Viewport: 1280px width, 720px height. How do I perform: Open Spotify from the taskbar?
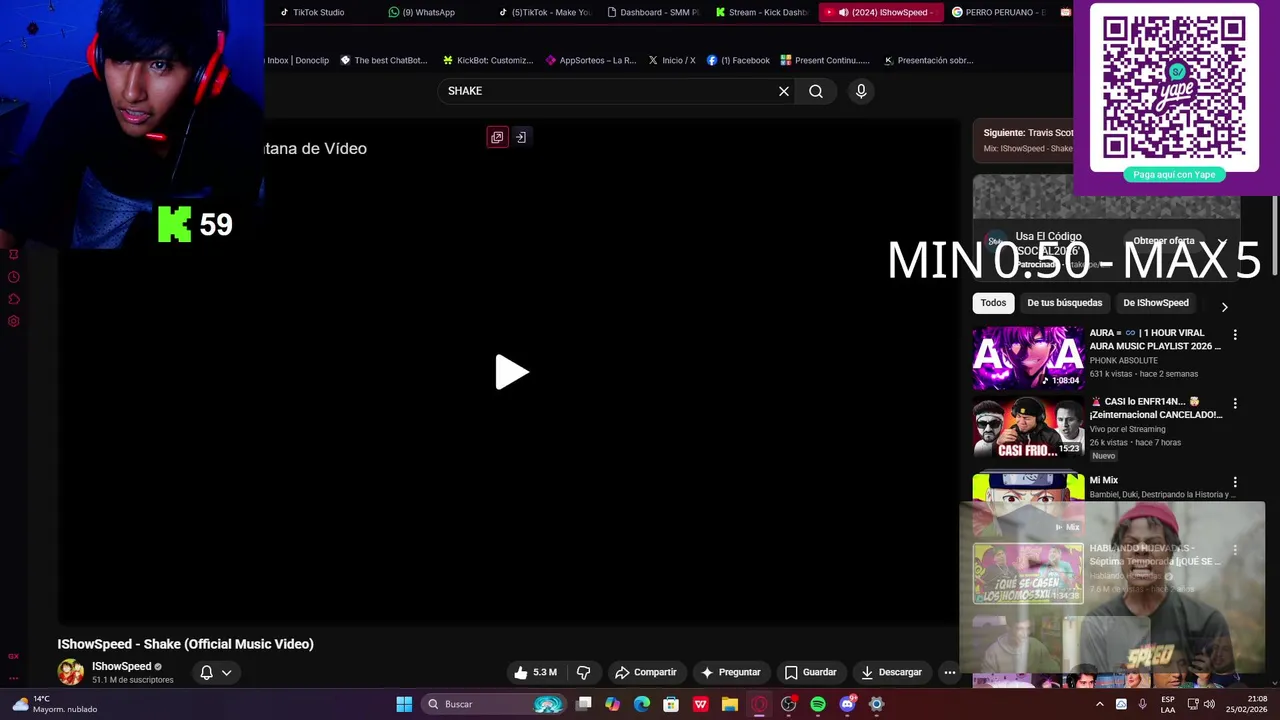coord(818,704)
